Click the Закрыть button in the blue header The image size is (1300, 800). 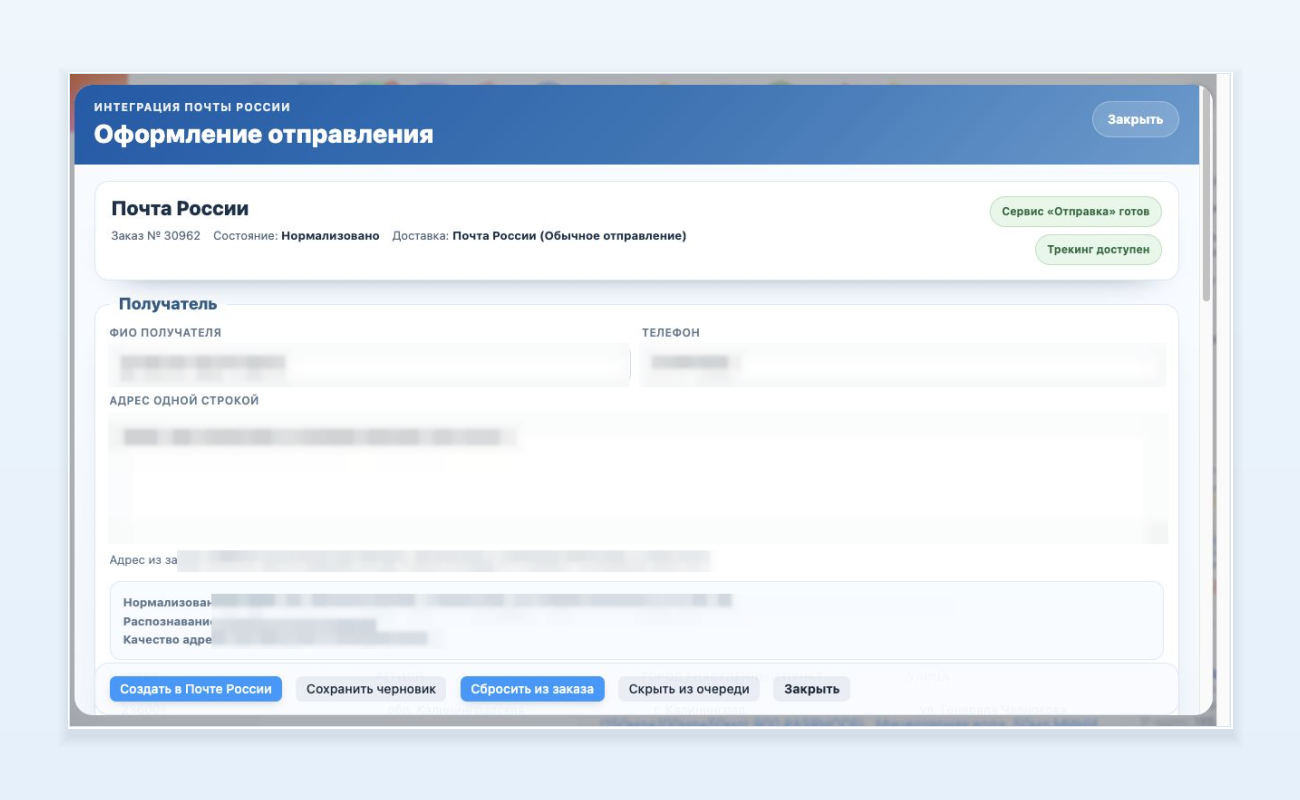point(1135,119)
